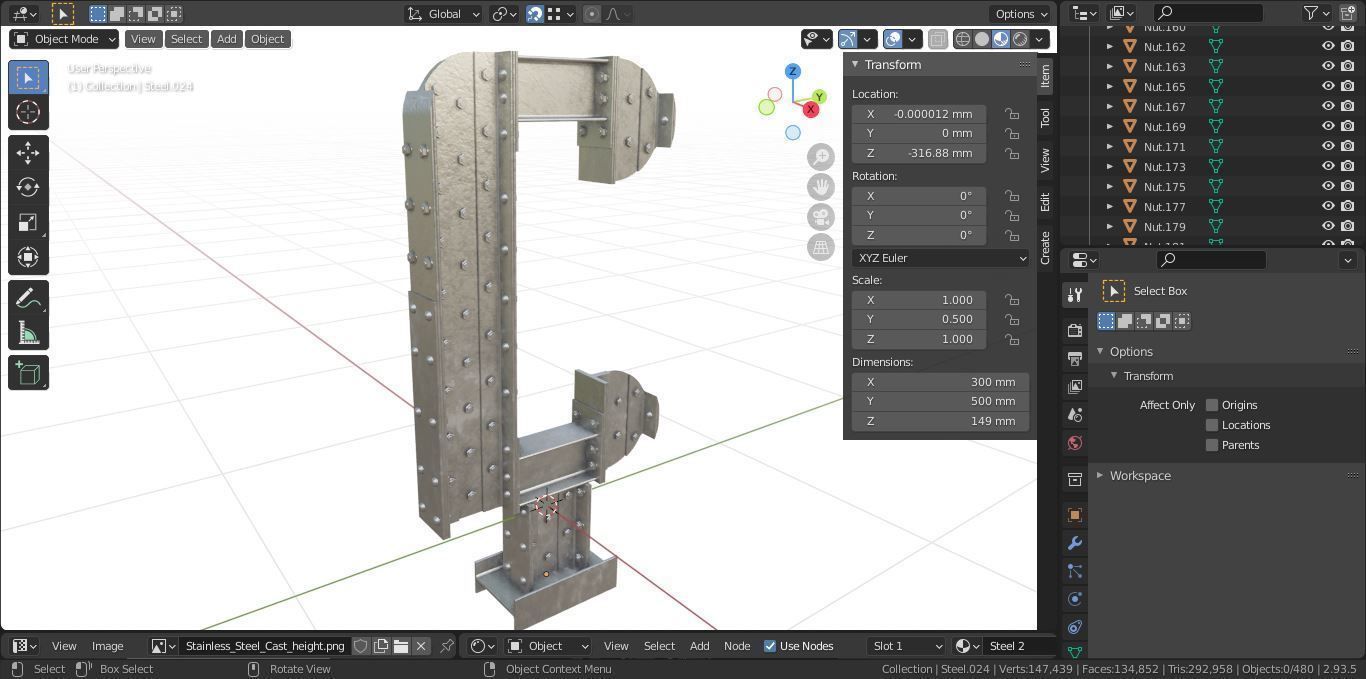The height and width of the screenshot is (679, 1366).
Task: Edit the Scale Y value field
Action: [919, 319]
